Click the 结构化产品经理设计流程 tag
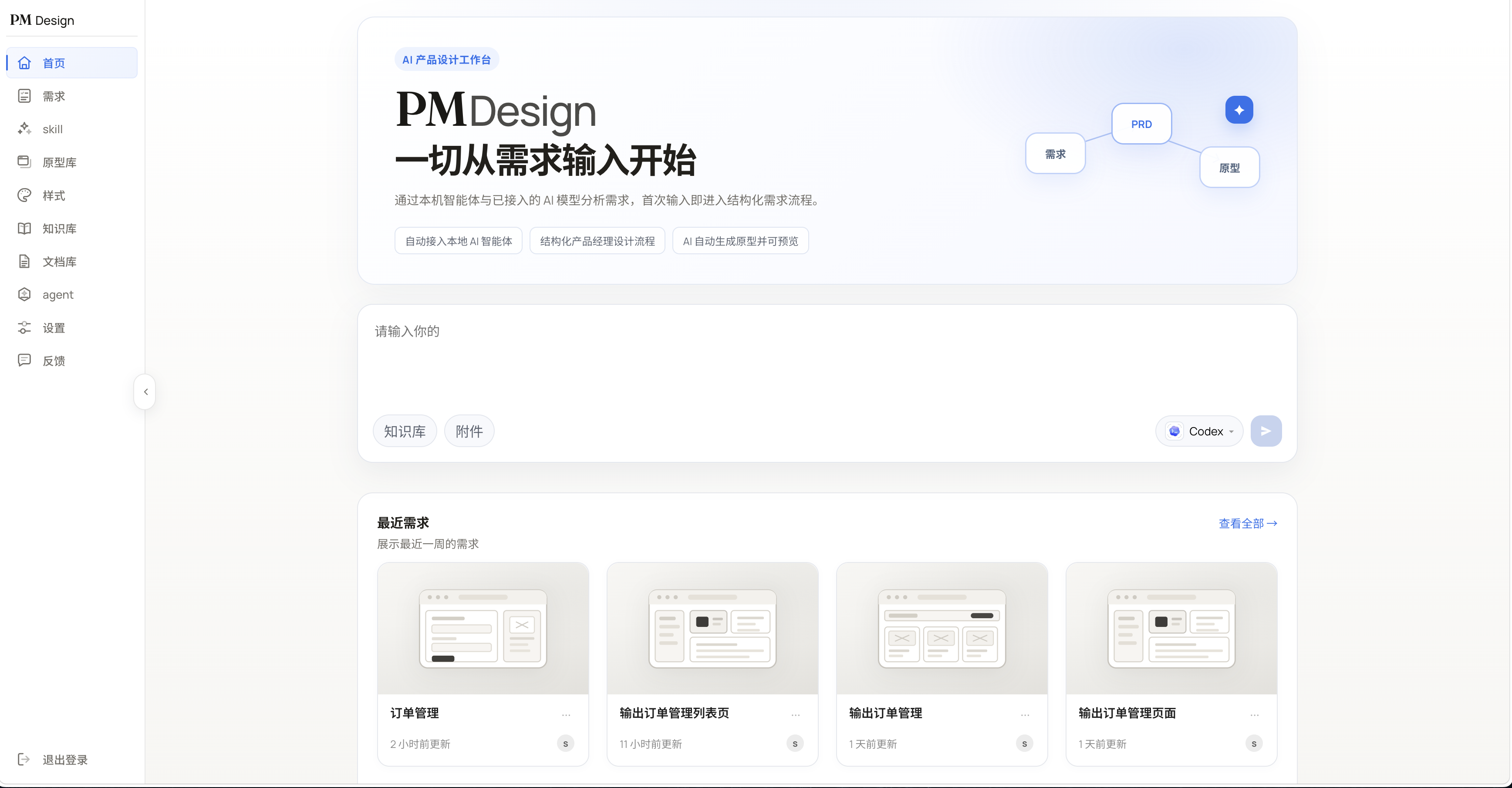This screenshot has width=1512, height=788. coord(597,241)
